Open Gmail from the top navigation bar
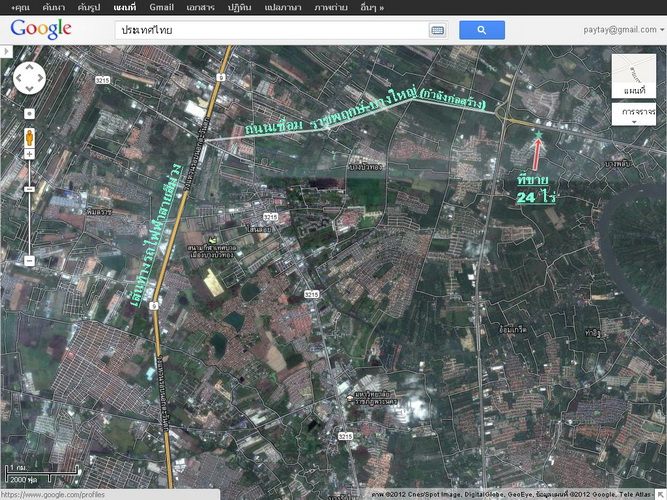 [161, 7]
